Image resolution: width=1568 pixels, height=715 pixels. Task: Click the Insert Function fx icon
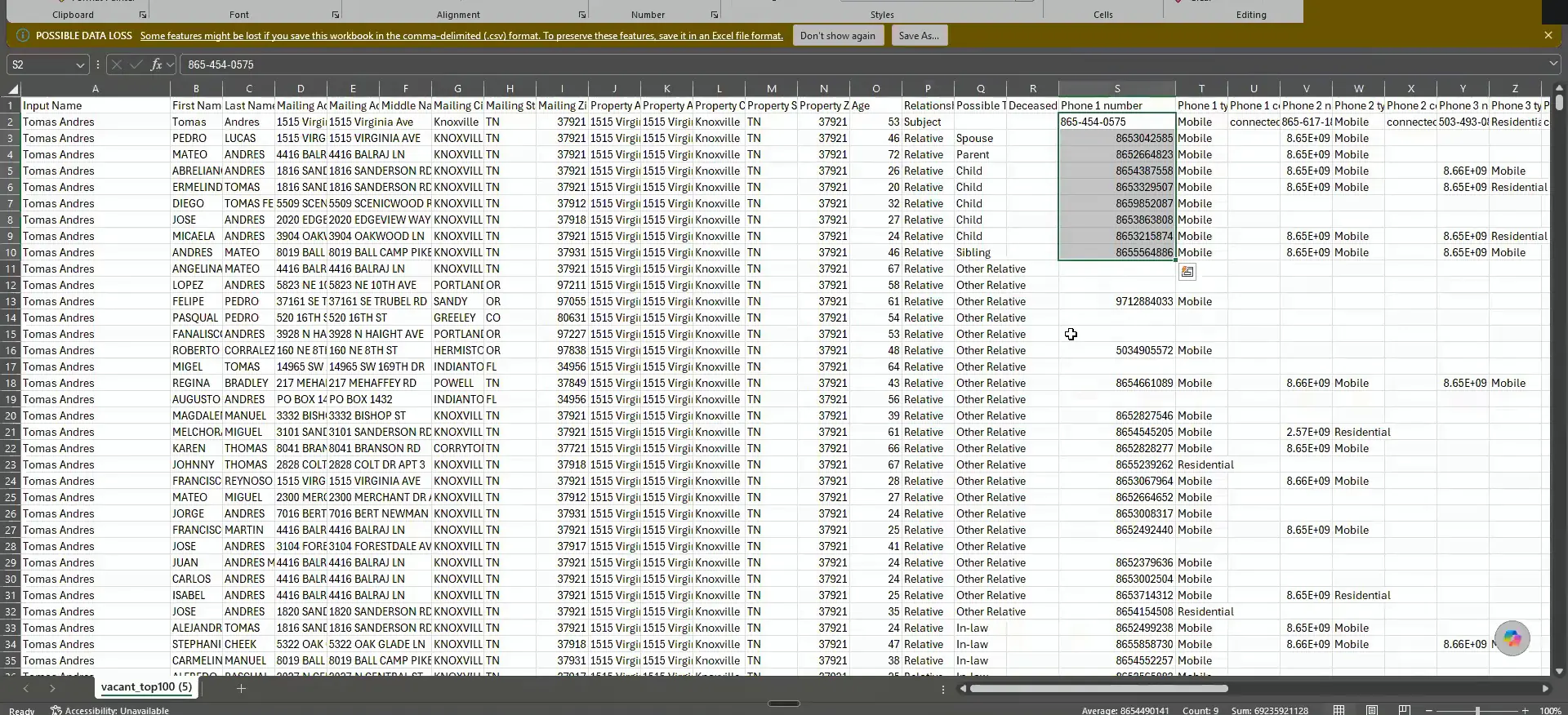(156, 64)
